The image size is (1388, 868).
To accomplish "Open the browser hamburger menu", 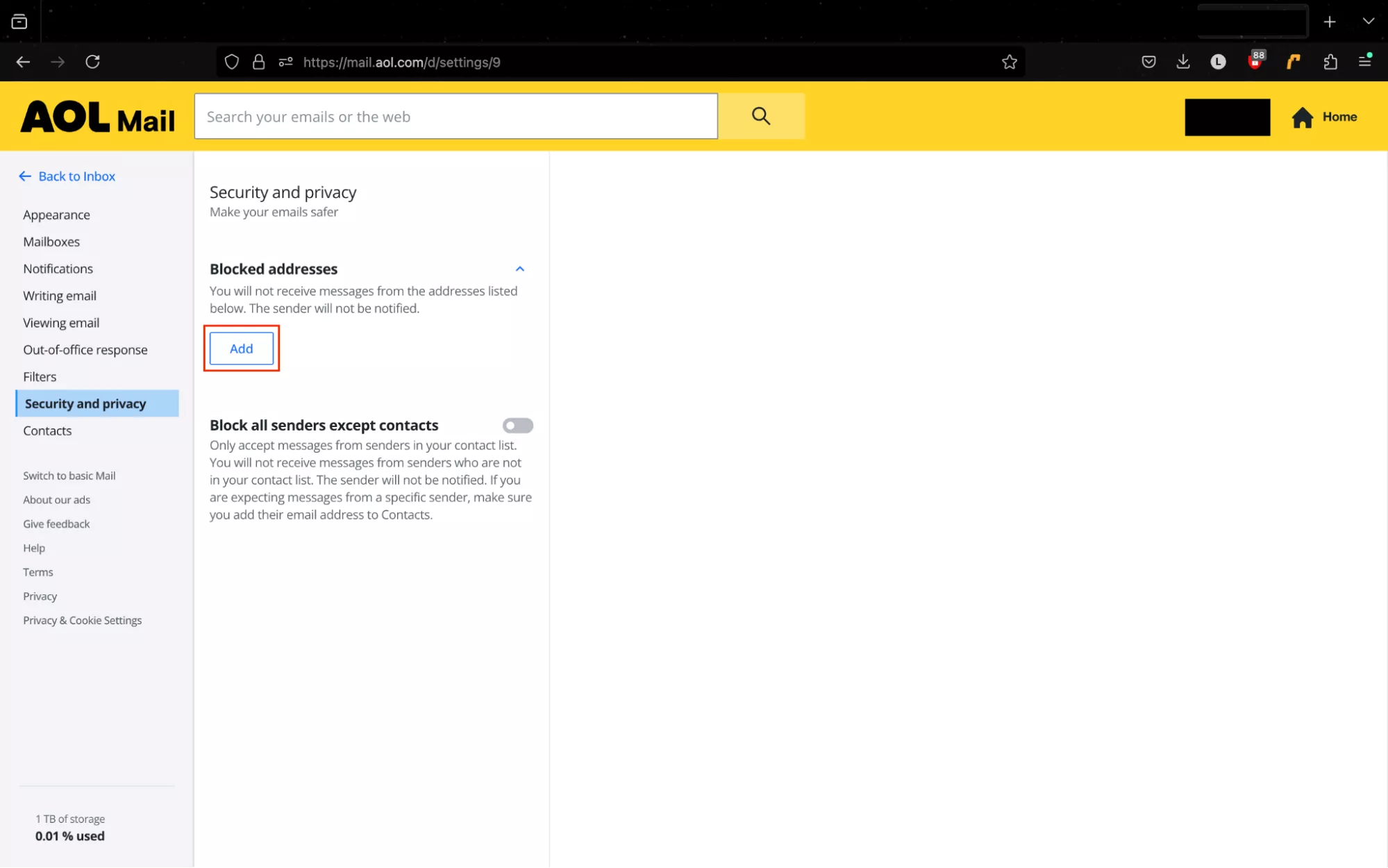I will (1365, 62).
